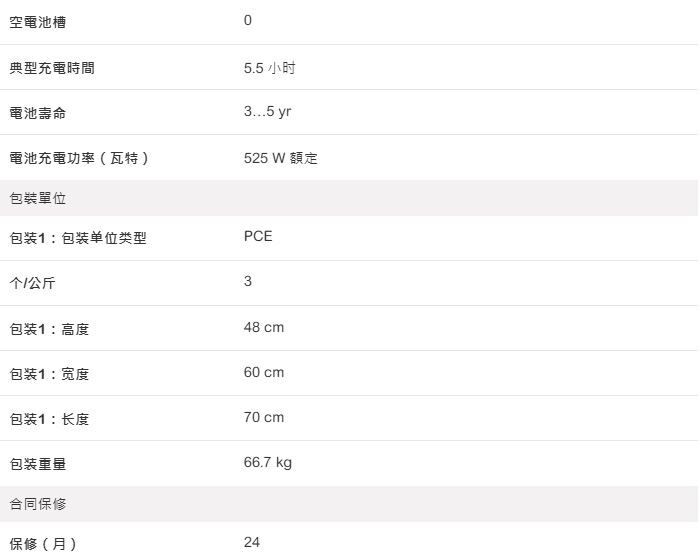Viewport: 700px width, 555px height.
Task: Click the 空電池槽 row label
Action: [x=38, y=22]
